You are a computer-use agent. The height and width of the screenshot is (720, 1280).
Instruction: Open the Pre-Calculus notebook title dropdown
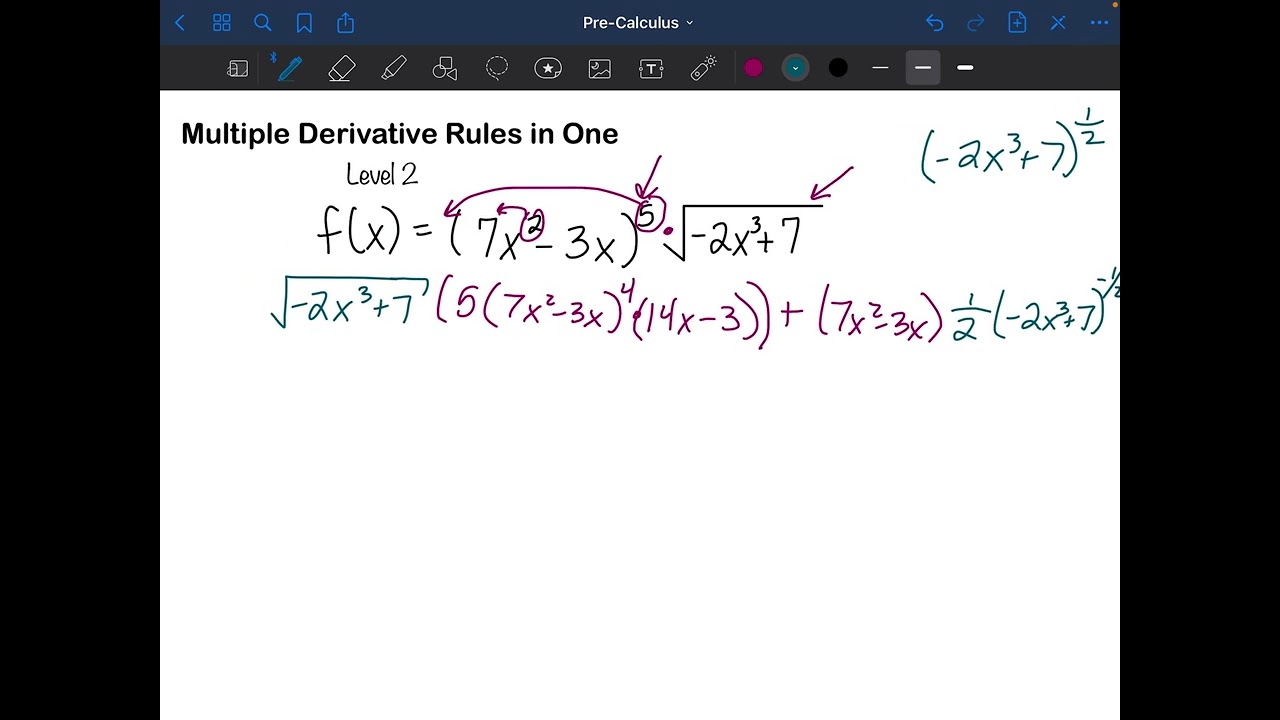point(638,23)
